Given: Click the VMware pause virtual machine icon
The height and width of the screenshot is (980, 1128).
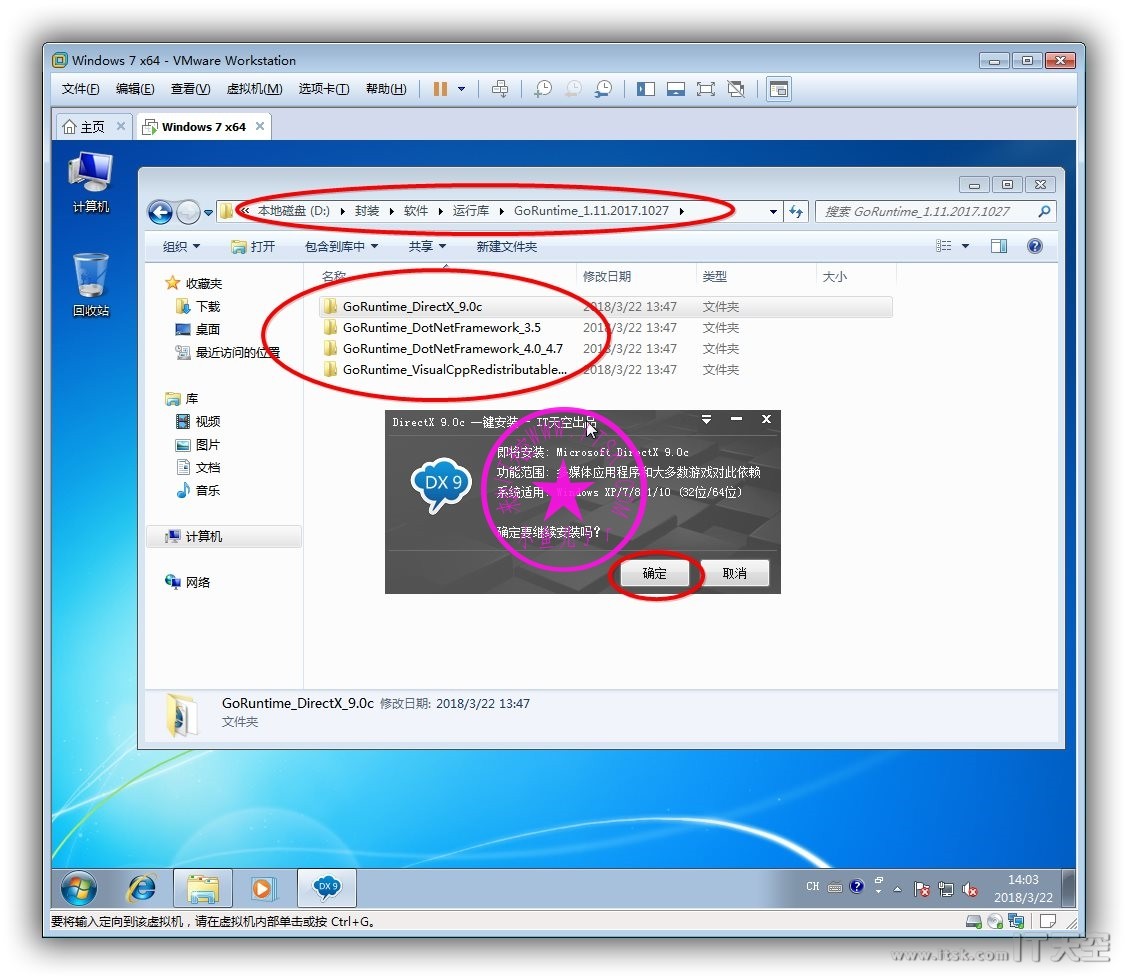Looking at the screenshot, I should (x=440, y=89).
